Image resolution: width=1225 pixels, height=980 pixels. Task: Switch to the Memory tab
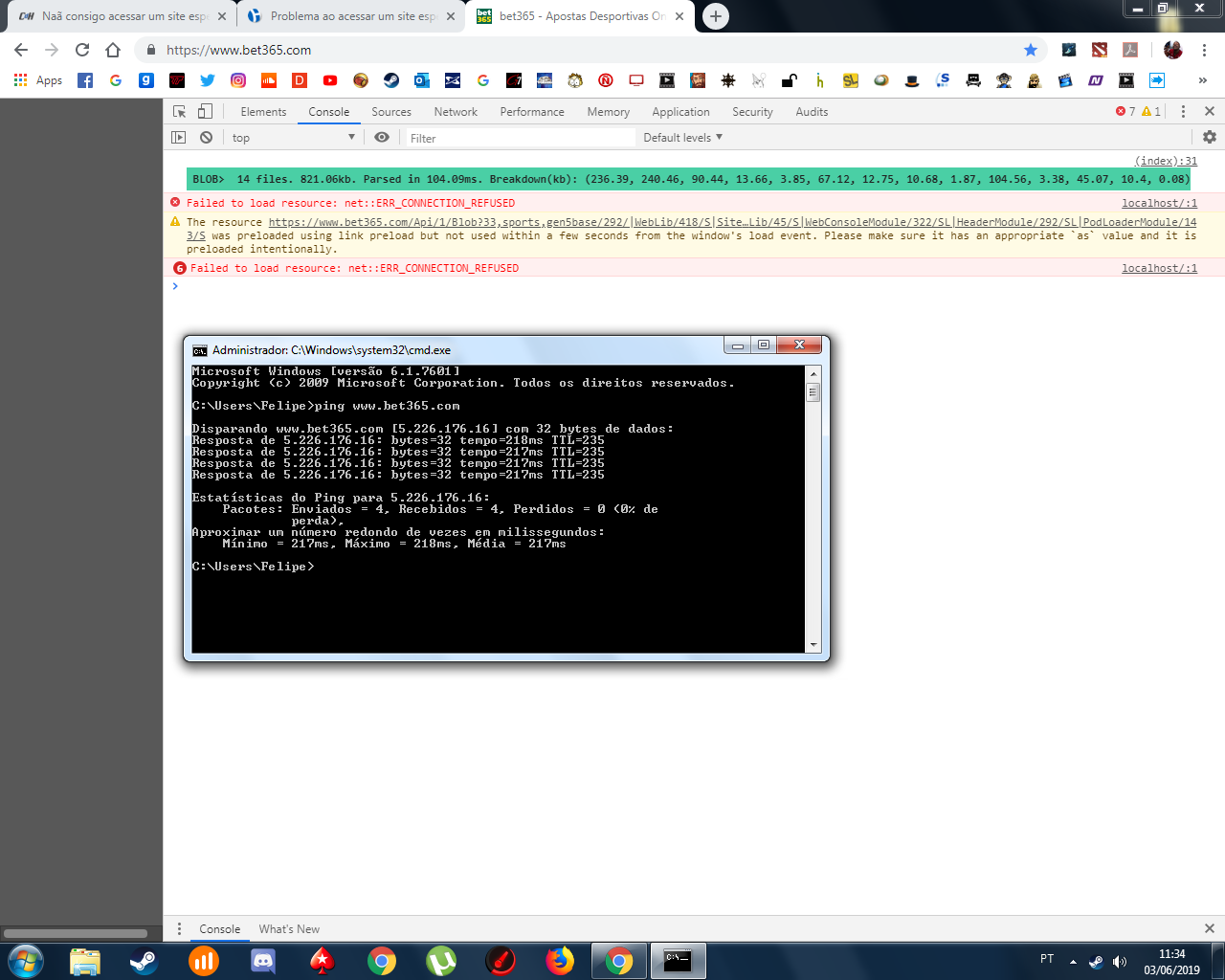click(609, 112)
